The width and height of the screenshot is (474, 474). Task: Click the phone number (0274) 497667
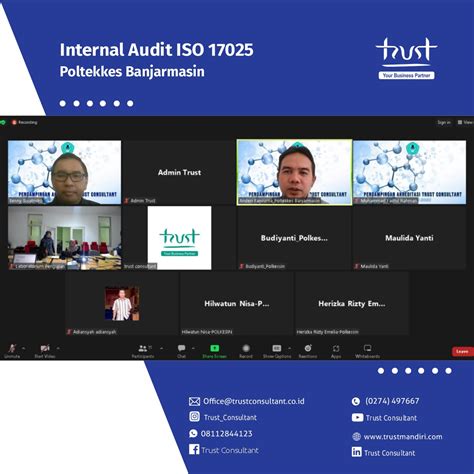point(392,401)
